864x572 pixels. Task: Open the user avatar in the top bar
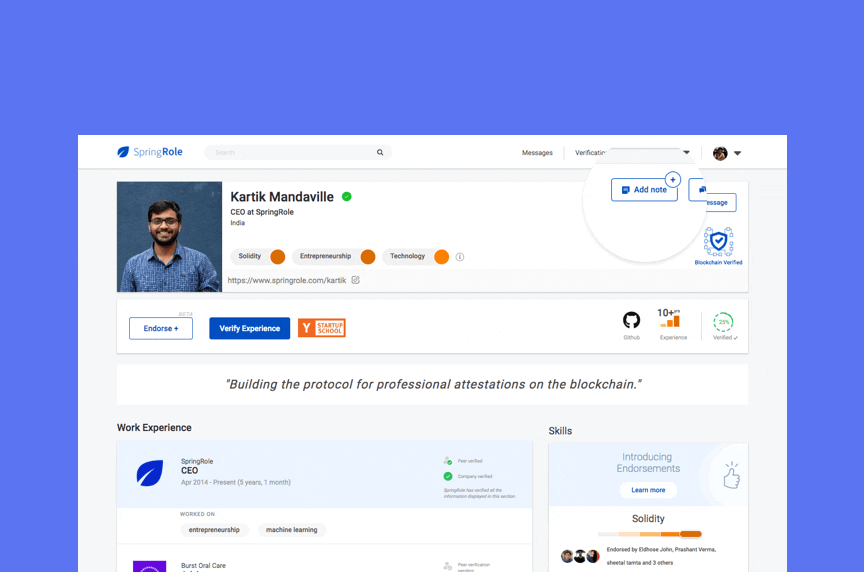click(x=720, y=153)
